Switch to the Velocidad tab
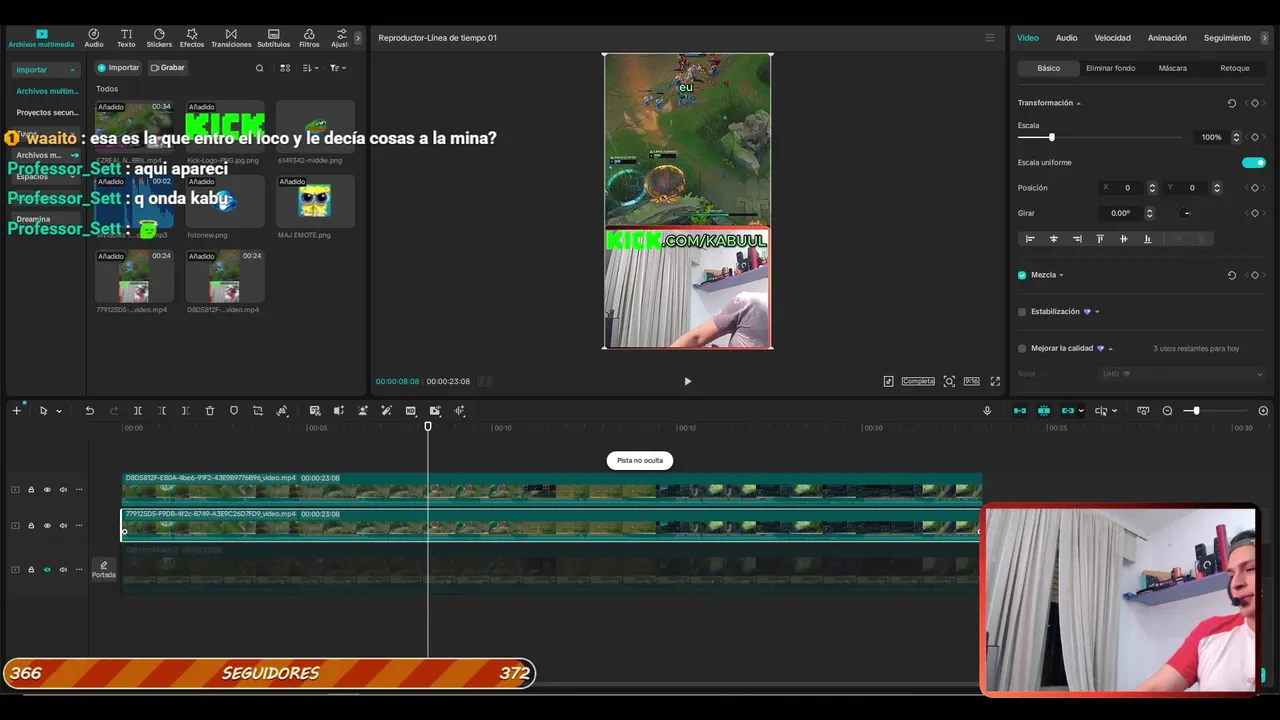Screen dimensions: 1280x720 [x=1112, y=38]
